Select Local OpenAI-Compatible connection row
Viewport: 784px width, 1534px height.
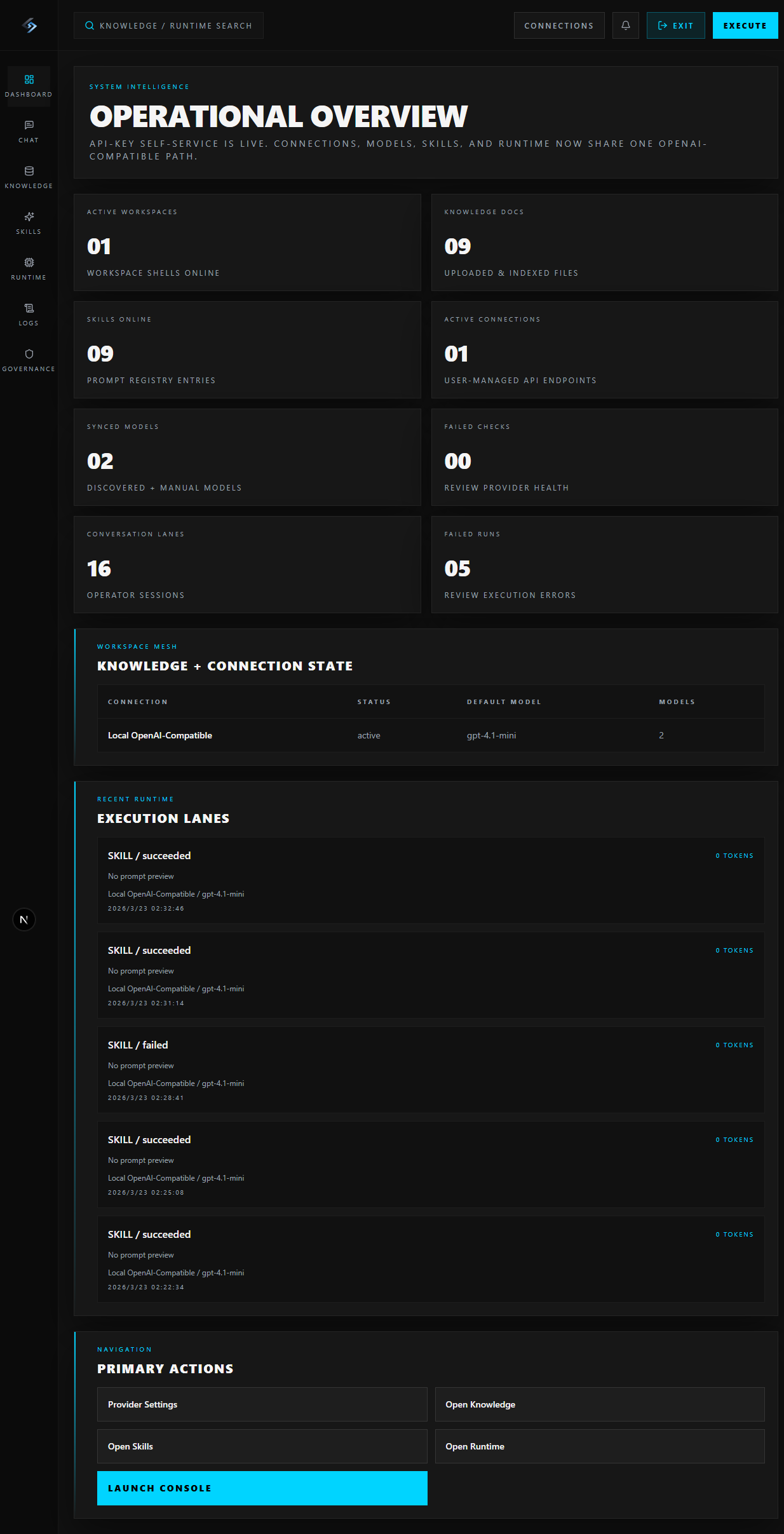[x=431, y=735]
